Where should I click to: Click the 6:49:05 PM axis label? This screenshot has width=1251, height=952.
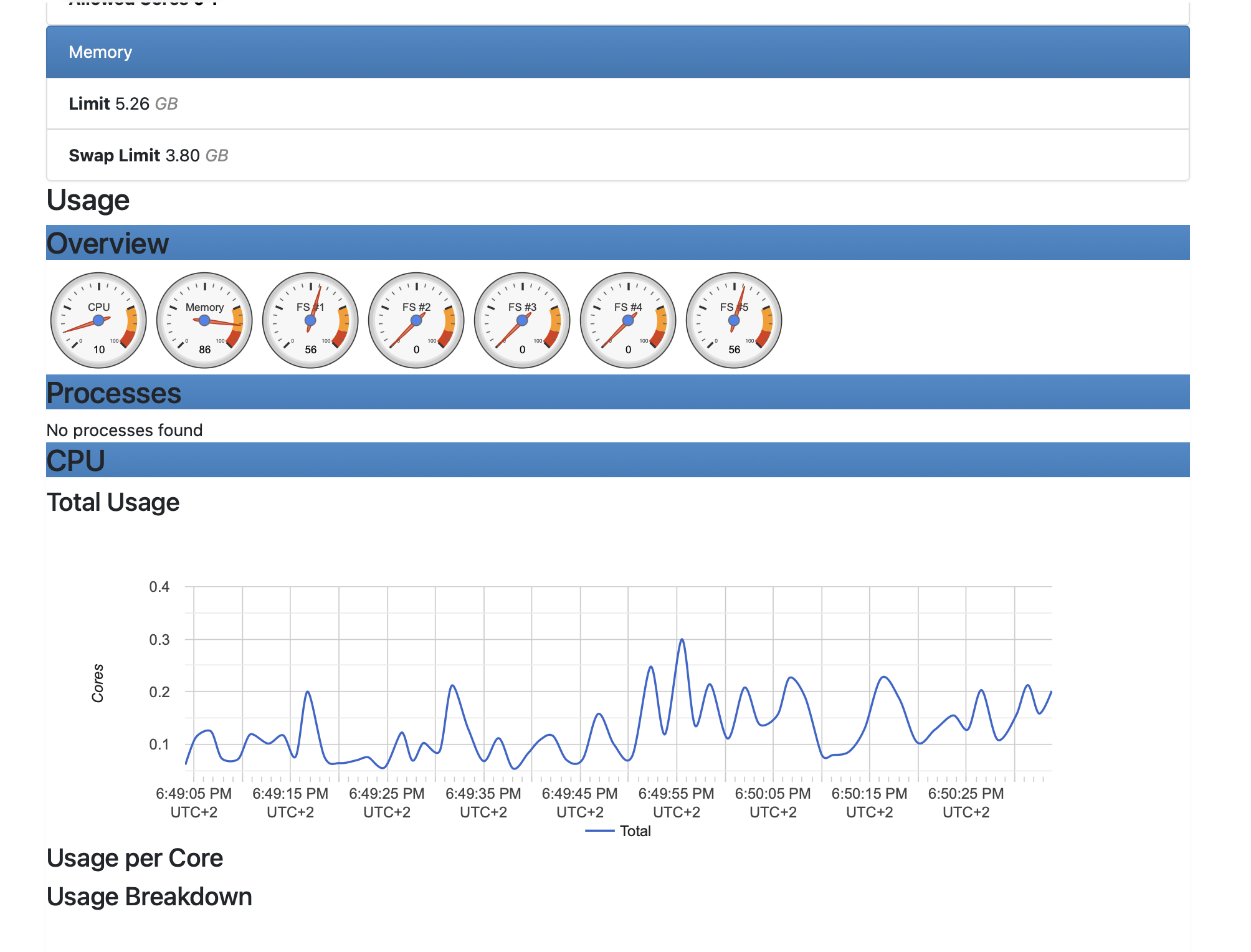tap(194, 802)
